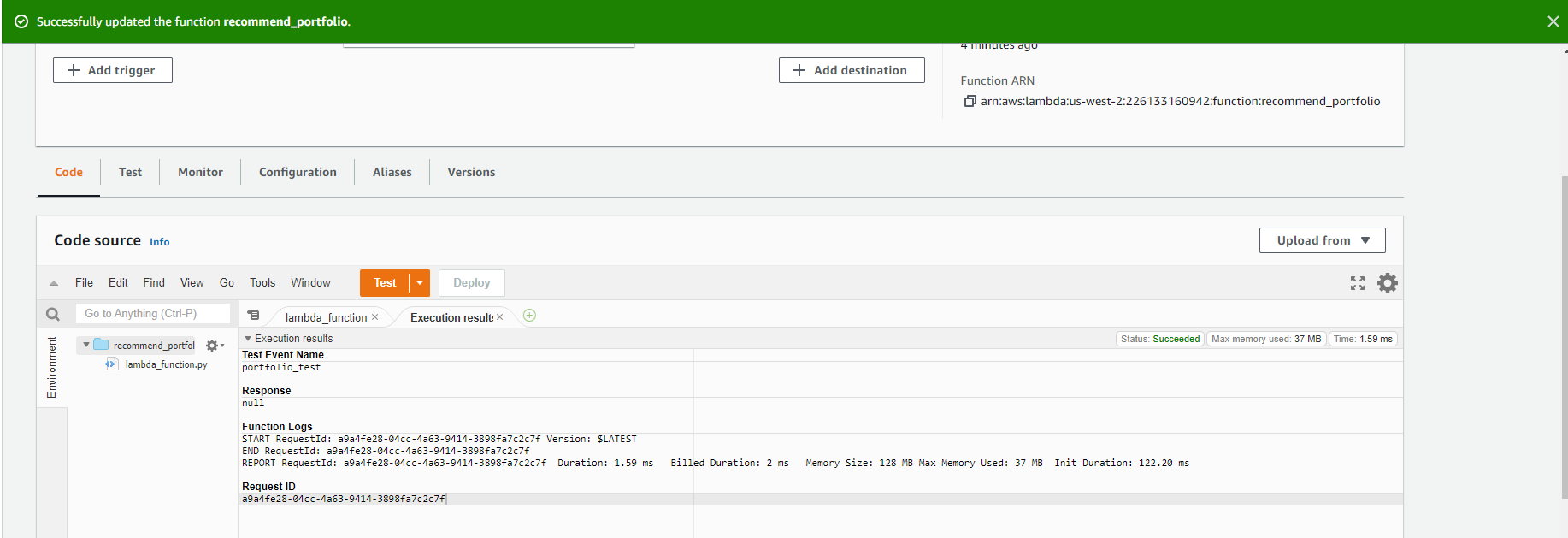The width and height of the screenshot is (1568, 538).
Task: Click the Add destination button
Action: pyautogui.click(x=852, y=70)
